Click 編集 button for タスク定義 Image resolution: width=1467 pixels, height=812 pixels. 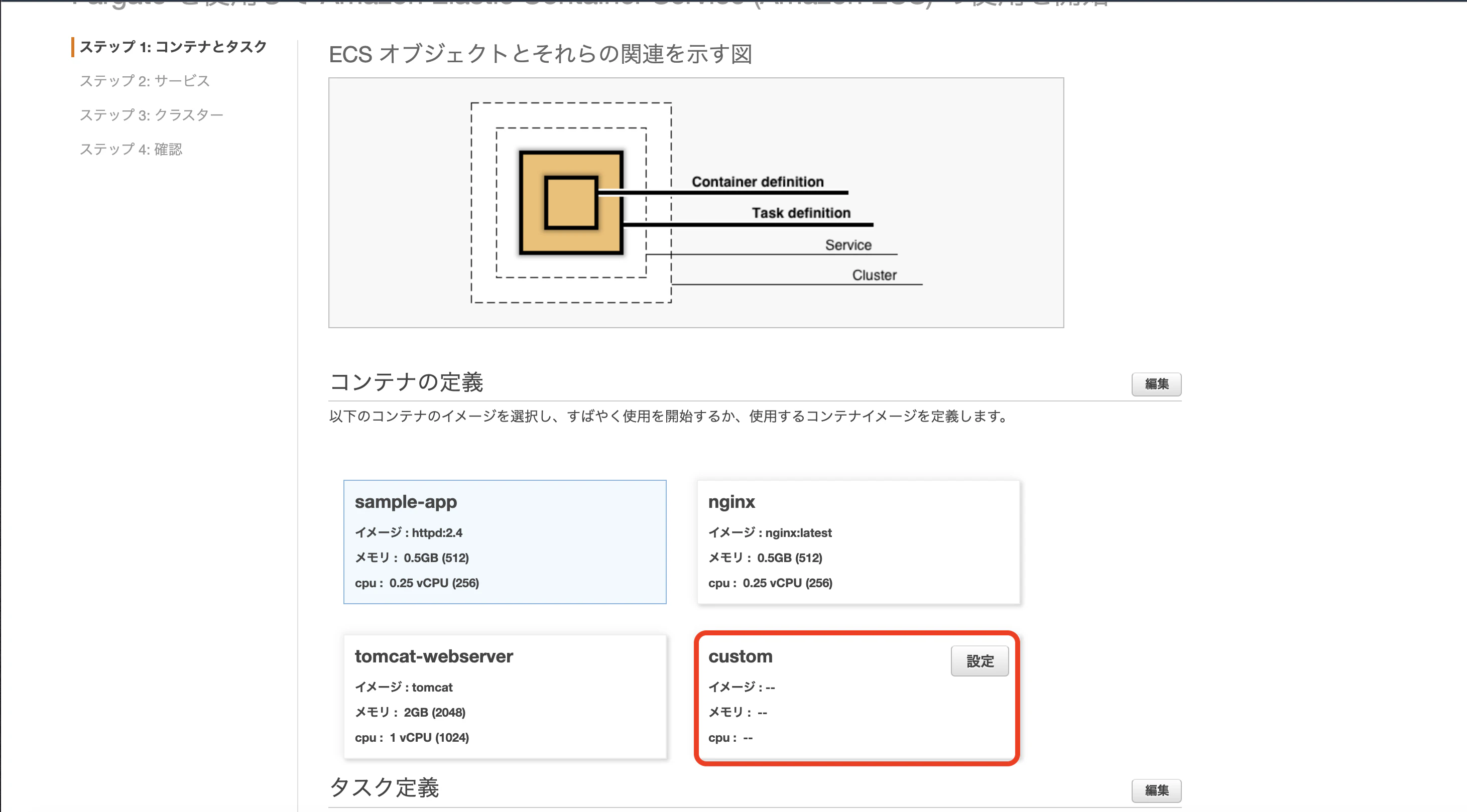(1156, 790)
